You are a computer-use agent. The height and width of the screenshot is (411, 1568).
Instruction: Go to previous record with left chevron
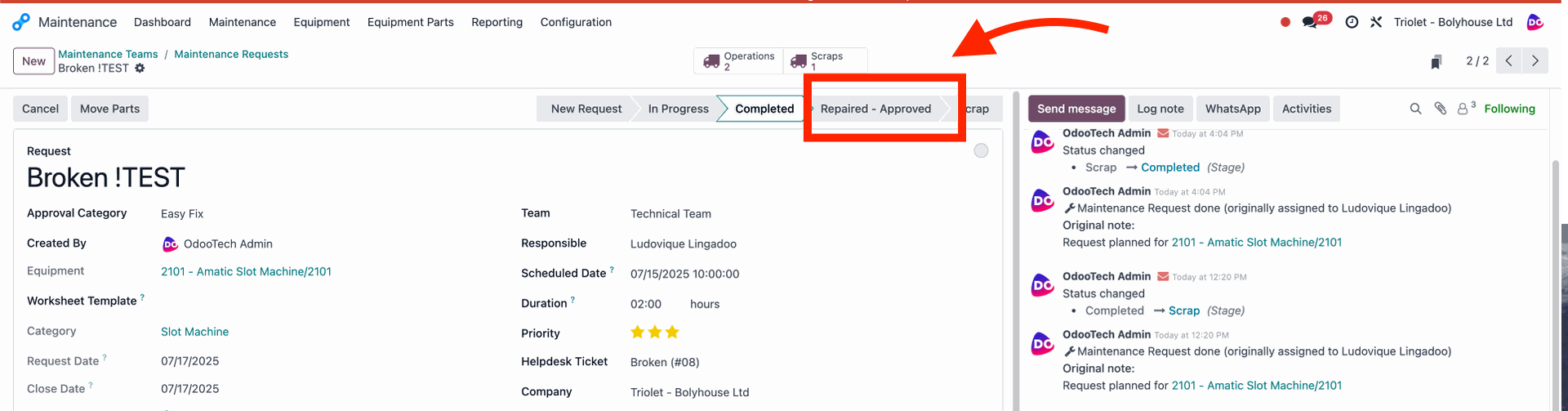click(x=1509, y=60)
